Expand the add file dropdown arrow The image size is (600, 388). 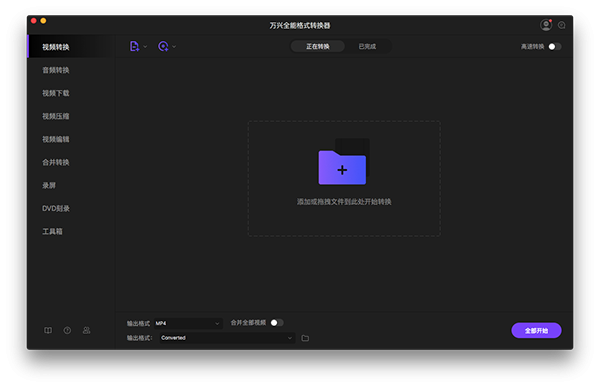coord(145,47)
